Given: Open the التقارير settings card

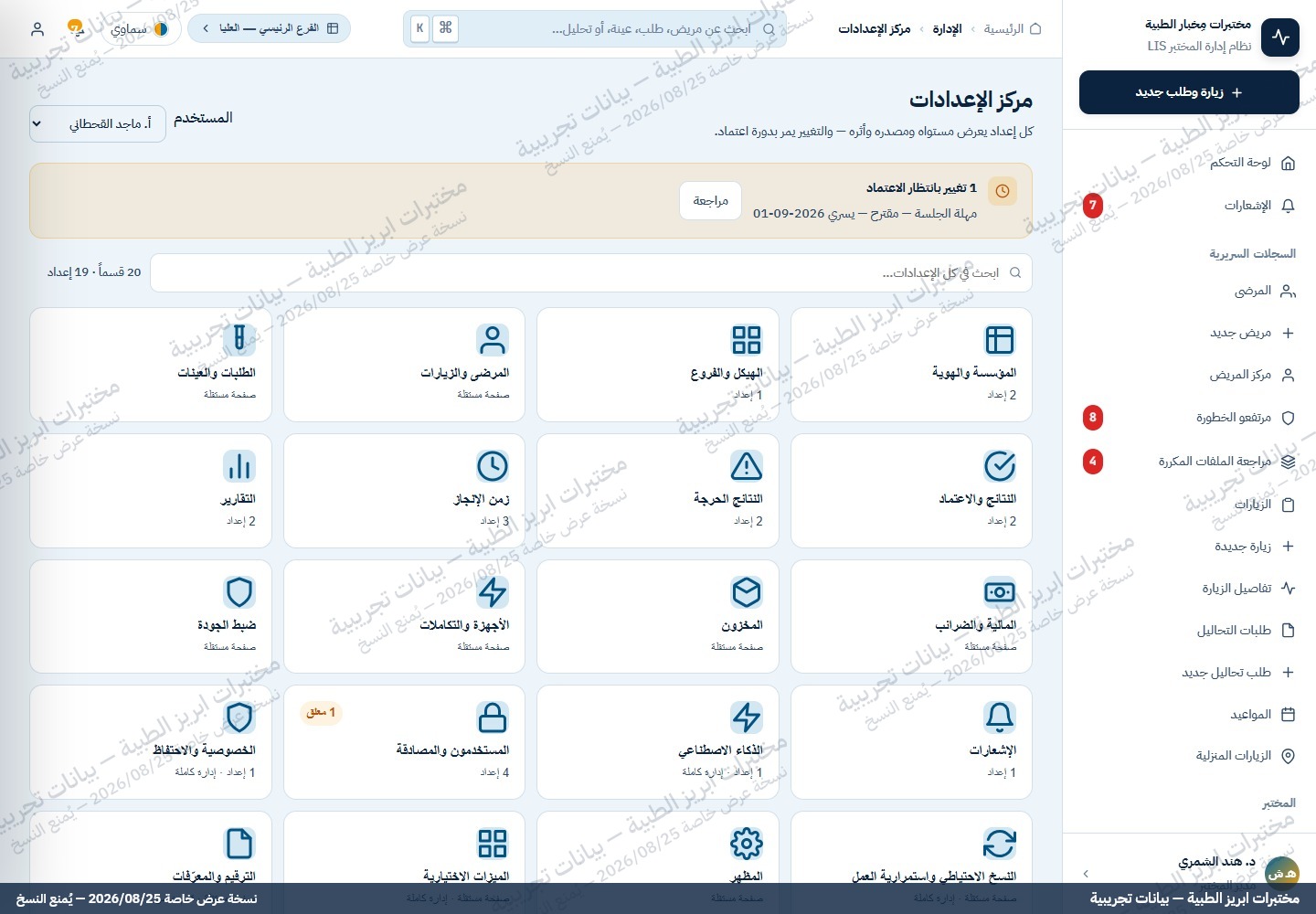Looking at the screenshot, I should point(151,491).
